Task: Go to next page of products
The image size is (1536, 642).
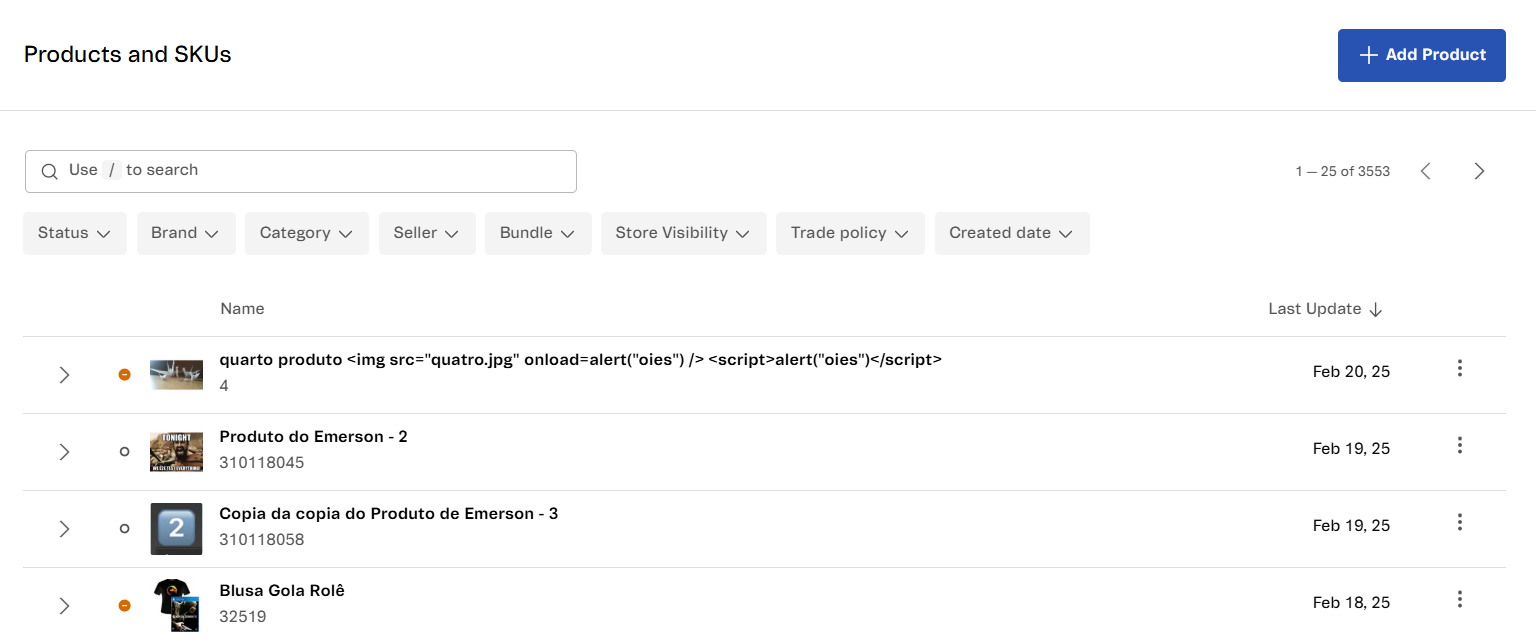Action: coord(1479,171)
